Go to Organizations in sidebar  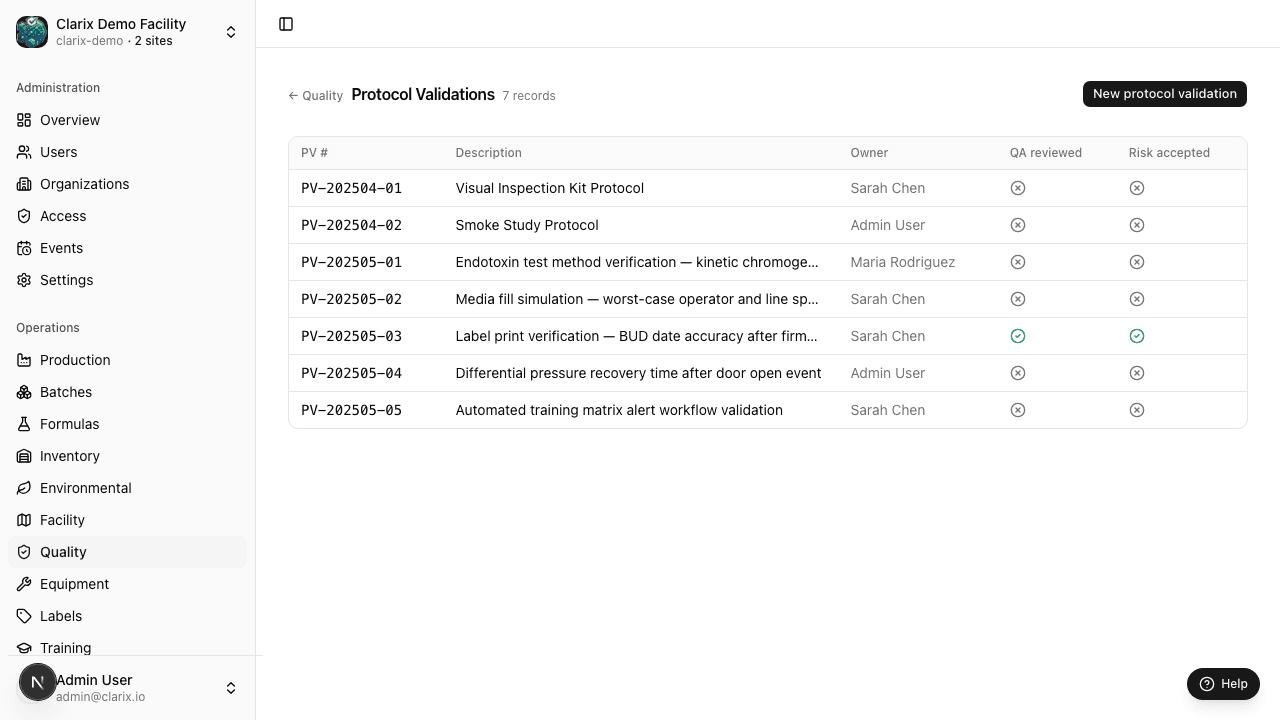click(127, 184)
